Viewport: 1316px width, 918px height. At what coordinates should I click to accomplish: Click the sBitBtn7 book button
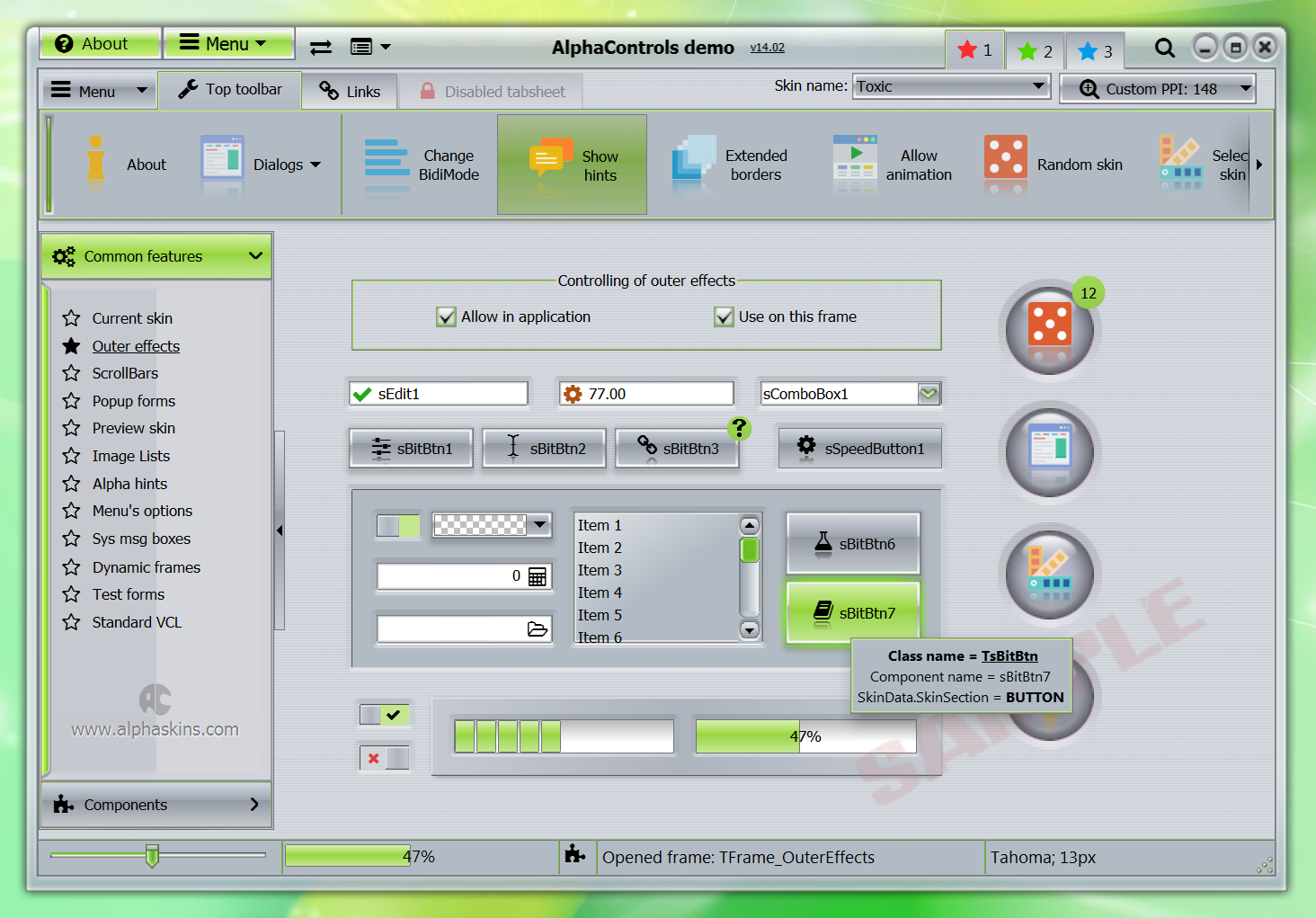pyautogui.click(x=853, y=612)
